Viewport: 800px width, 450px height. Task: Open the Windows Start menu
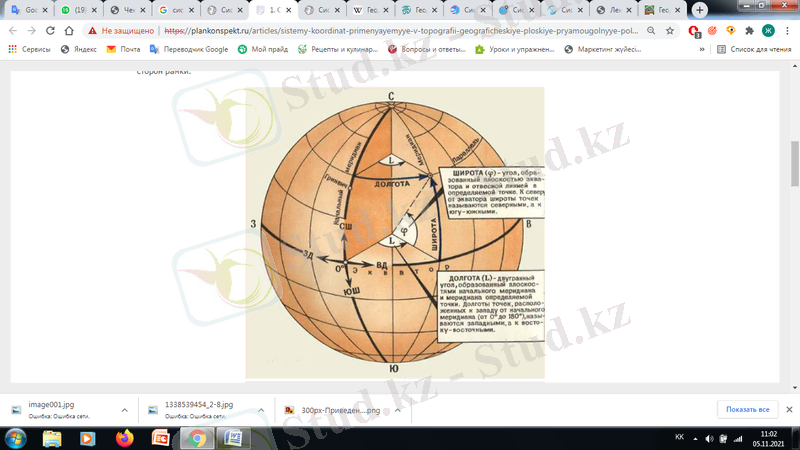pos(17,438)
